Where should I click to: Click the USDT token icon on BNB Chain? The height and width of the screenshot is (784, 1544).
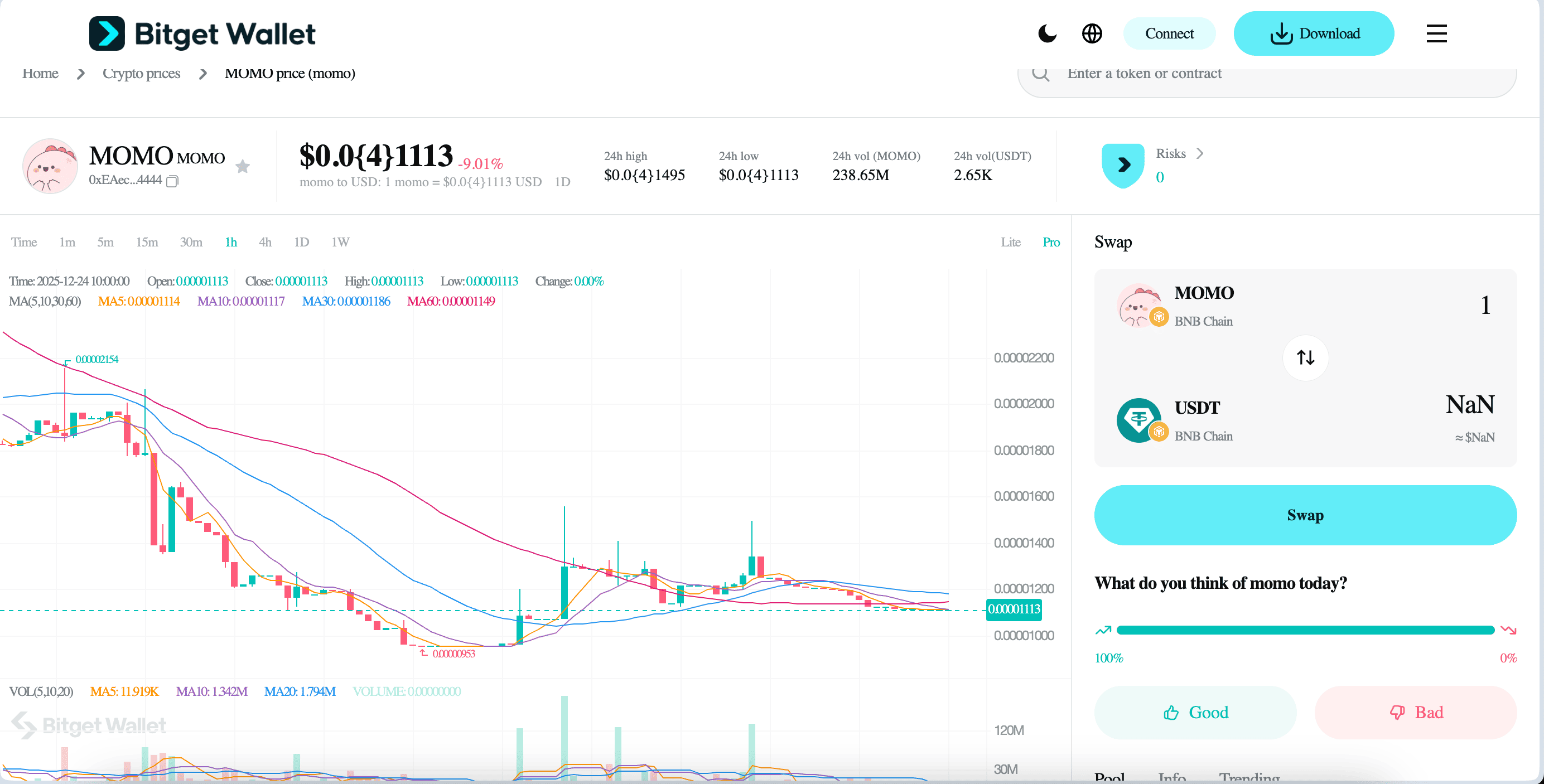point(1139,419)
